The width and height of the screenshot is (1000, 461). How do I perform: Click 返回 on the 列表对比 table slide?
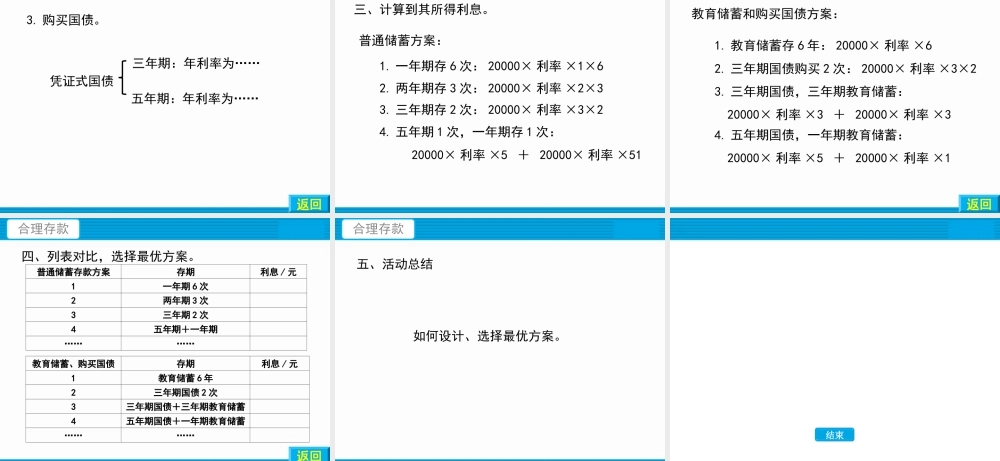coord(309,454)
